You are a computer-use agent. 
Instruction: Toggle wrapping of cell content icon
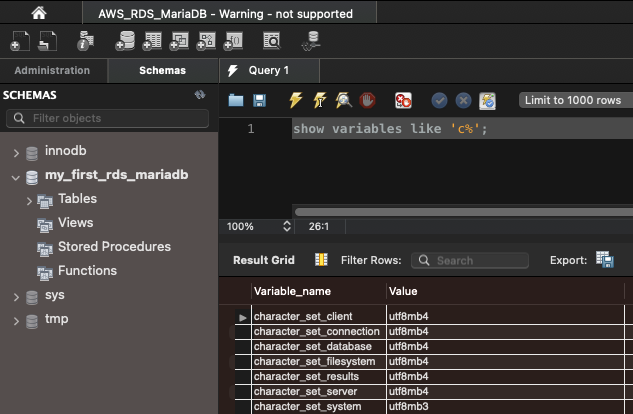point(321,259)
